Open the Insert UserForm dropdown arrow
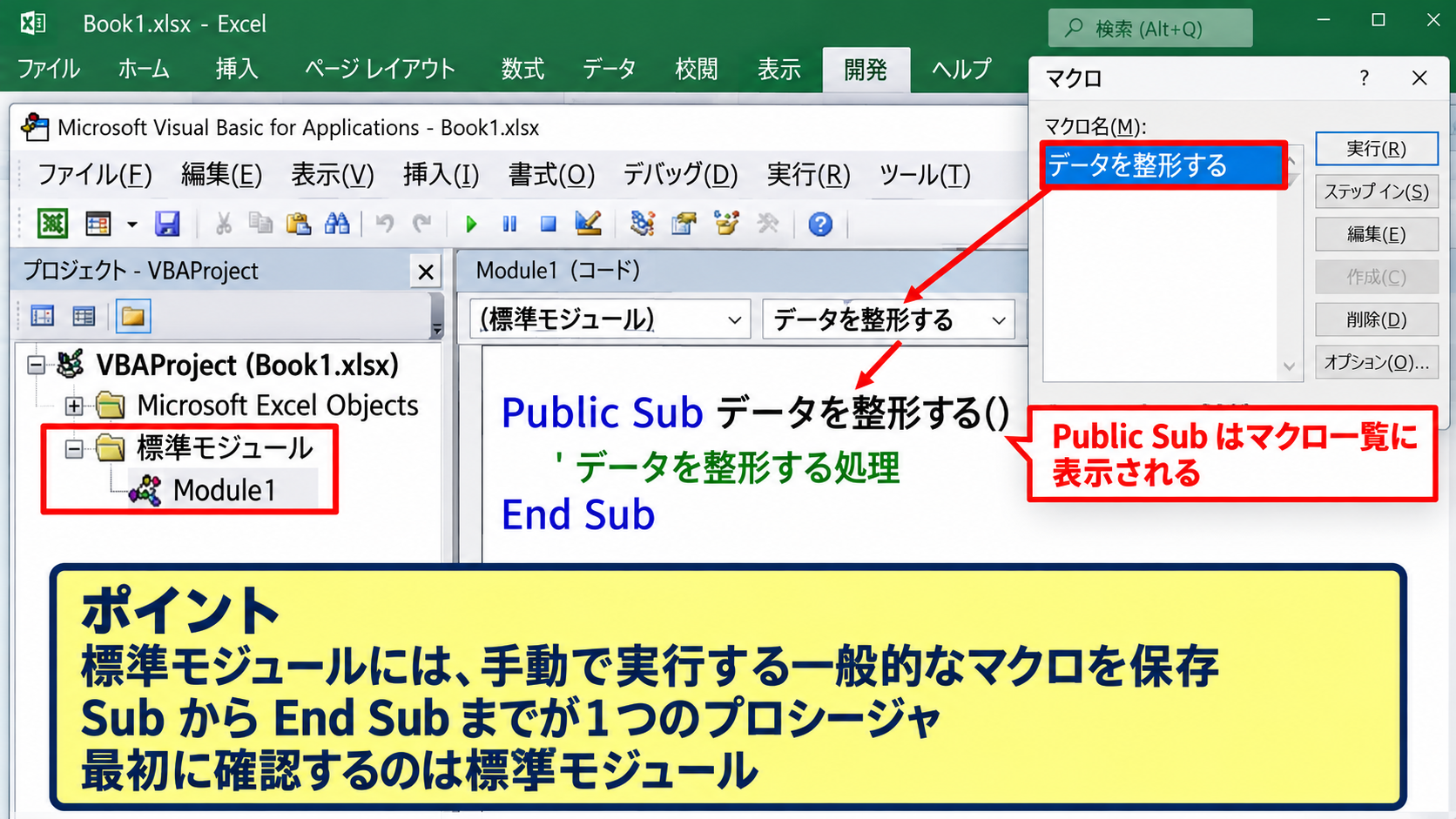Viewport: 1456px width, 819px height. point(132,224)
